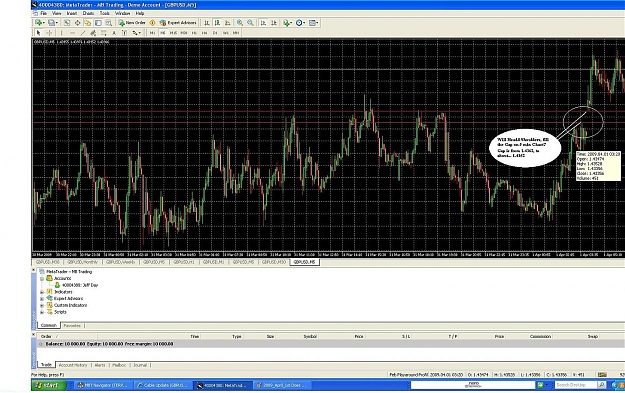
Task: Click the connection status bars indicator
Action: point(602,375)
